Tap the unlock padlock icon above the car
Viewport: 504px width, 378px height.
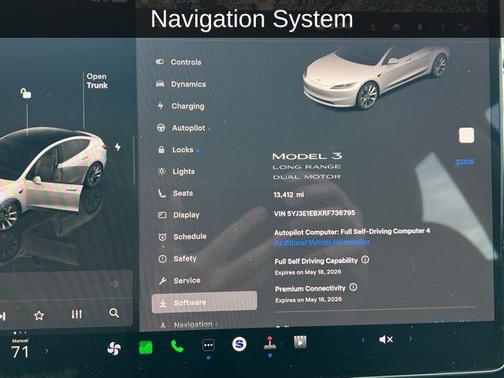(26, 93)
